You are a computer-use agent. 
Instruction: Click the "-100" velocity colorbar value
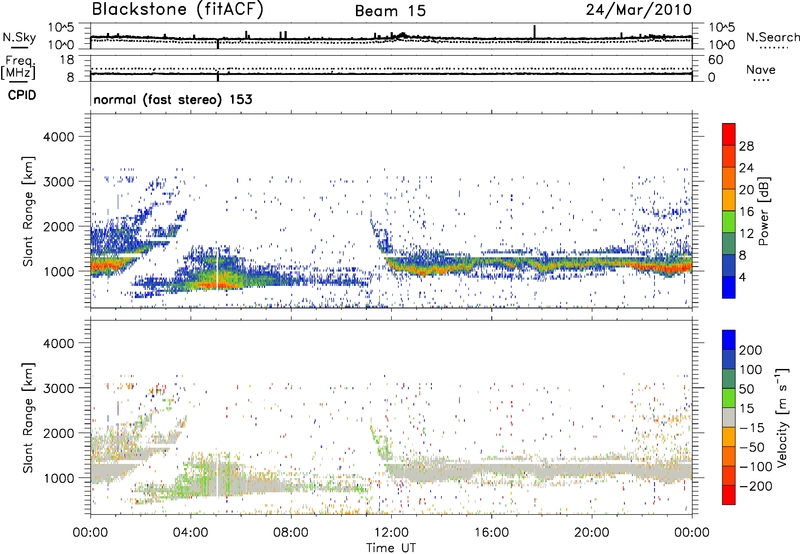pyautogui.click(x=755, y=467)
